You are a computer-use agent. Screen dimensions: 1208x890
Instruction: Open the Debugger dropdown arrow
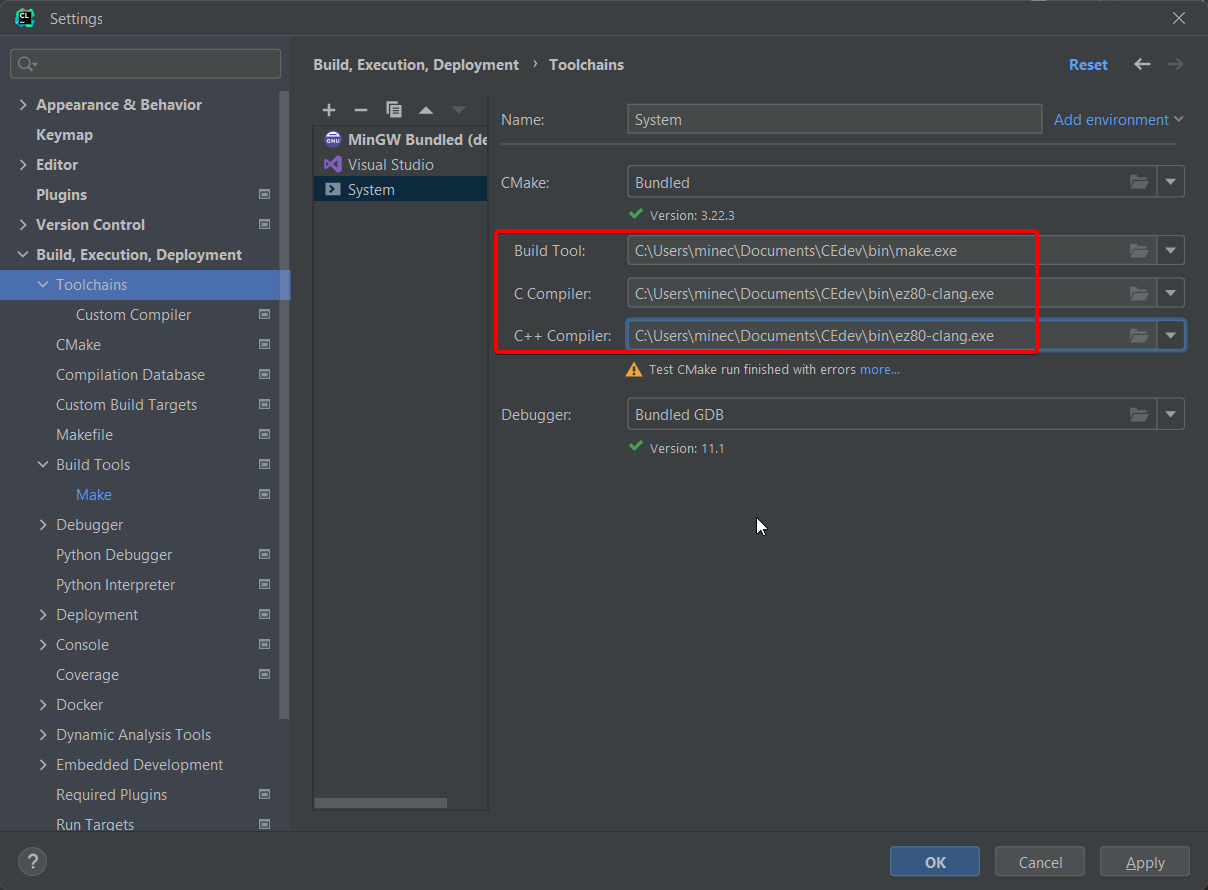coord(1171,414)
